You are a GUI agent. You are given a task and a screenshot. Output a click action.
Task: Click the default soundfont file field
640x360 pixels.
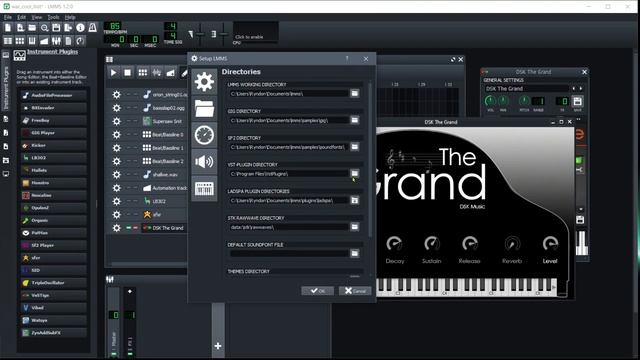[x=289, y=253]
